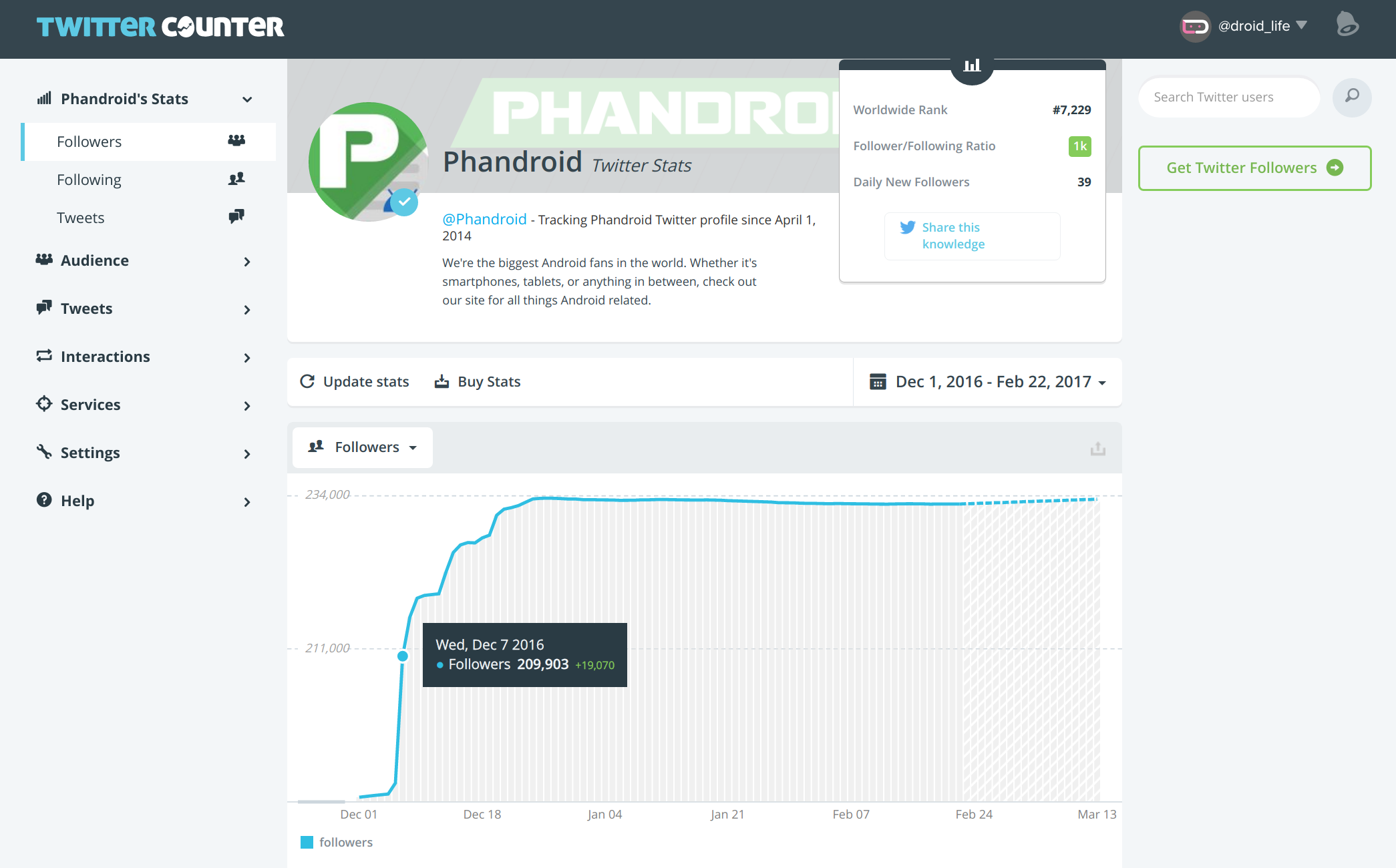Open the @Phandroid profile link
The width and height of the screenshot is (1396, 868).
484,219
